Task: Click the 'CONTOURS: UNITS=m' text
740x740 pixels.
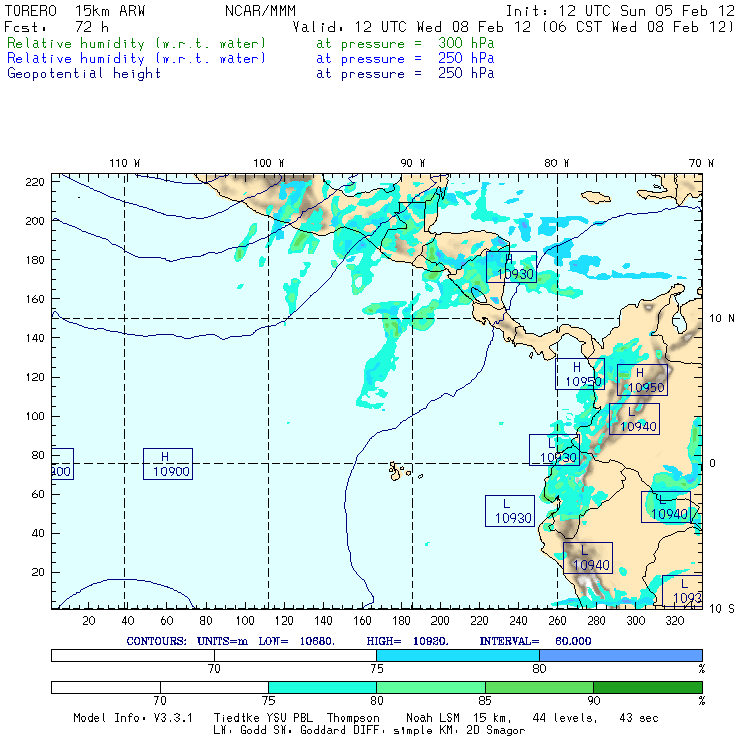Action: (x=187, y=641)
